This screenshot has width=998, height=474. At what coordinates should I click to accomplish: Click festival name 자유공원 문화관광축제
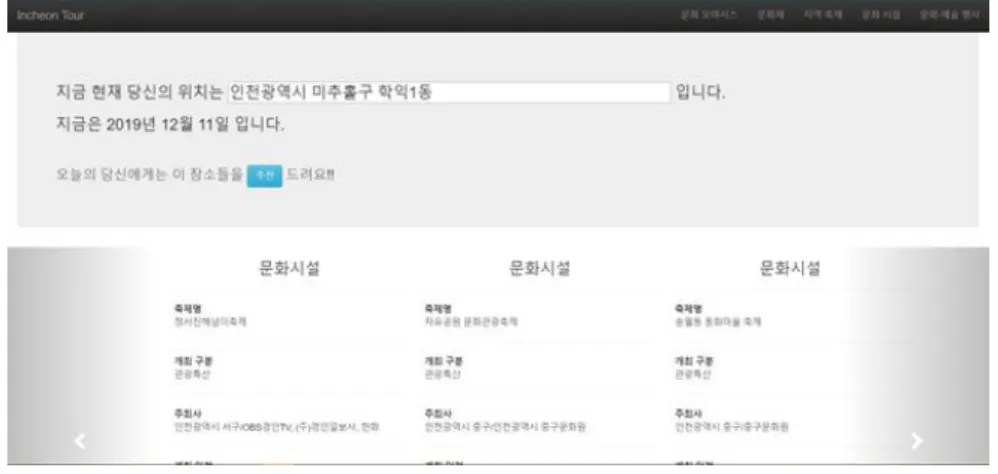point(471,322)
